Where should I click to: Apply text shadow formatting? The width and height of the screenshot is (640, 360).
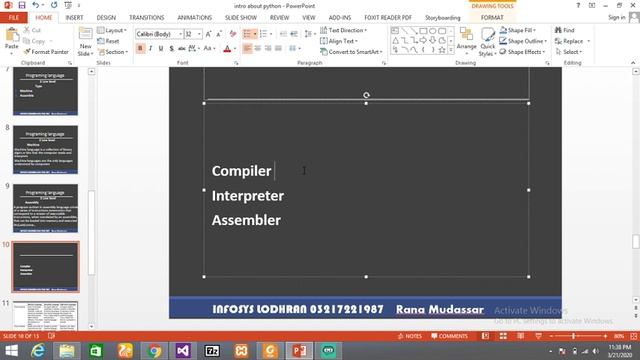(x=171, y=49)
